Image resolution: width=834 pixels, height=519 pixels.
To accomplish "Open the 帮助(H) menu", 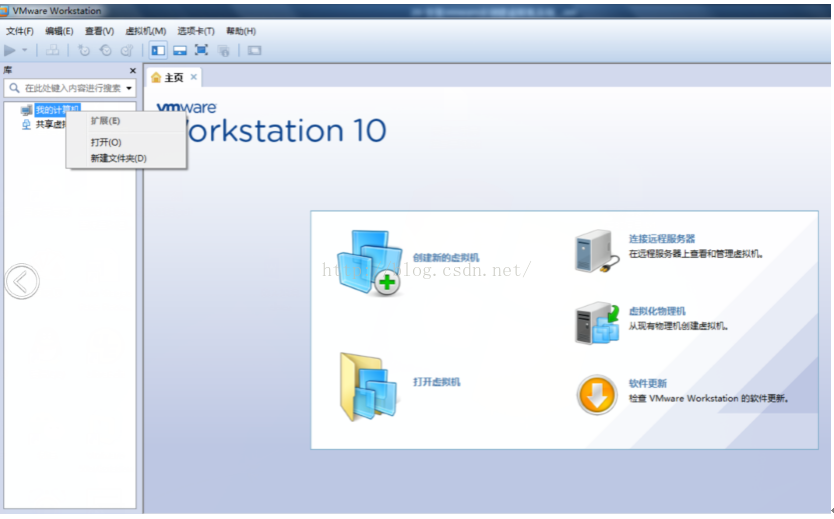I will point(241,31).
